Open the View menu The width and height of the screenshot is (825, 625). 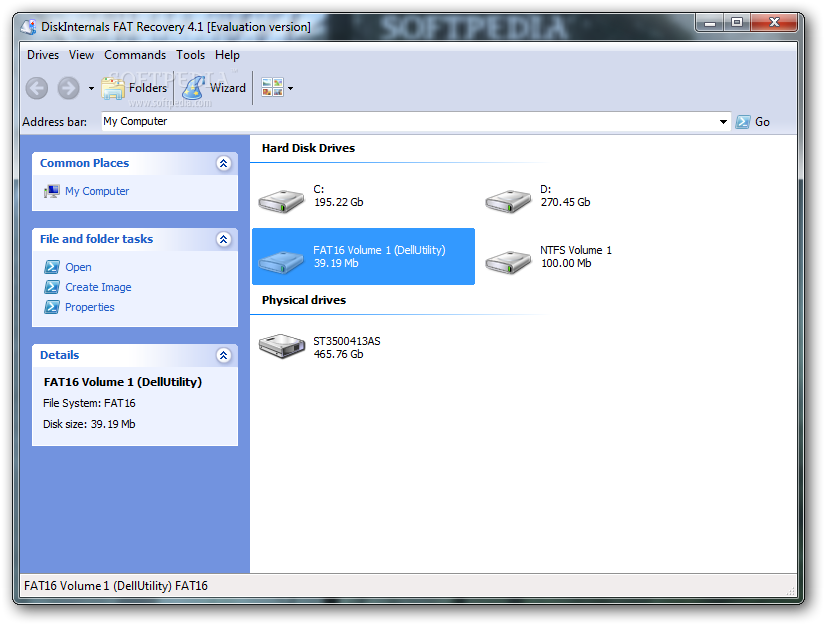(x=82, y=55)
